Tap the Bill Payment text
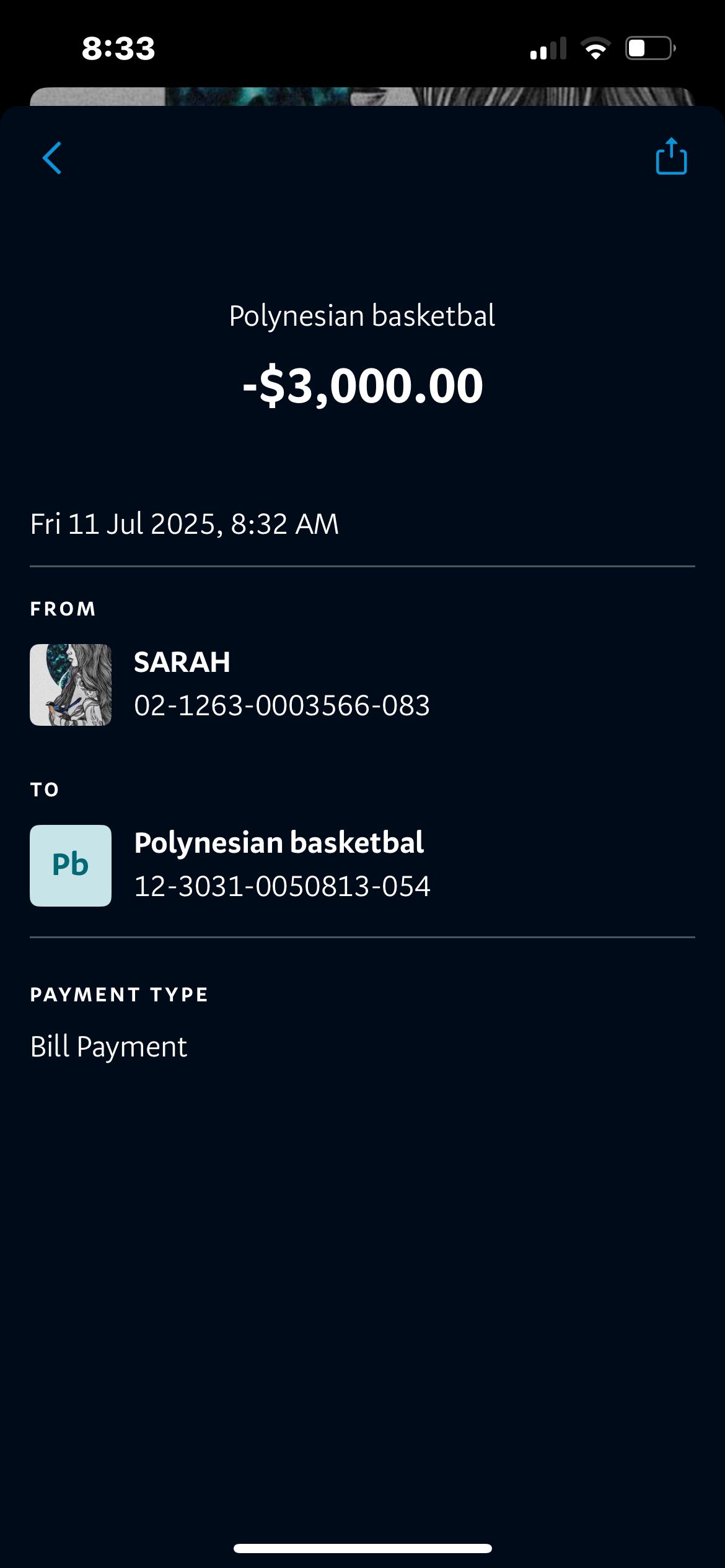This screenshot has height=1568, width=725. [108, 1047]
